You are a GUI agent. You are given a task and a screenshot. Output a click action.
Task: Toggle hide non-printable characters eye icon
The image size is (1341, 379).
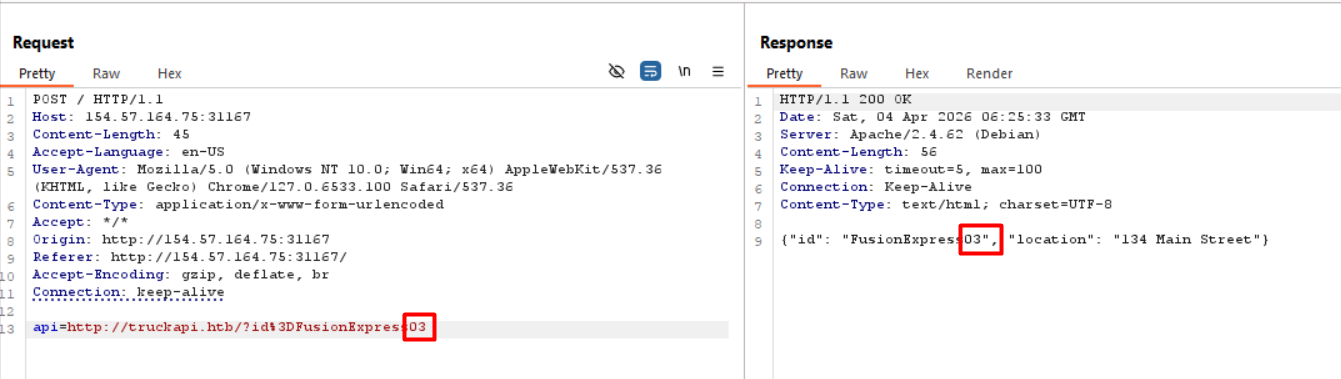[x=617, y=71]
